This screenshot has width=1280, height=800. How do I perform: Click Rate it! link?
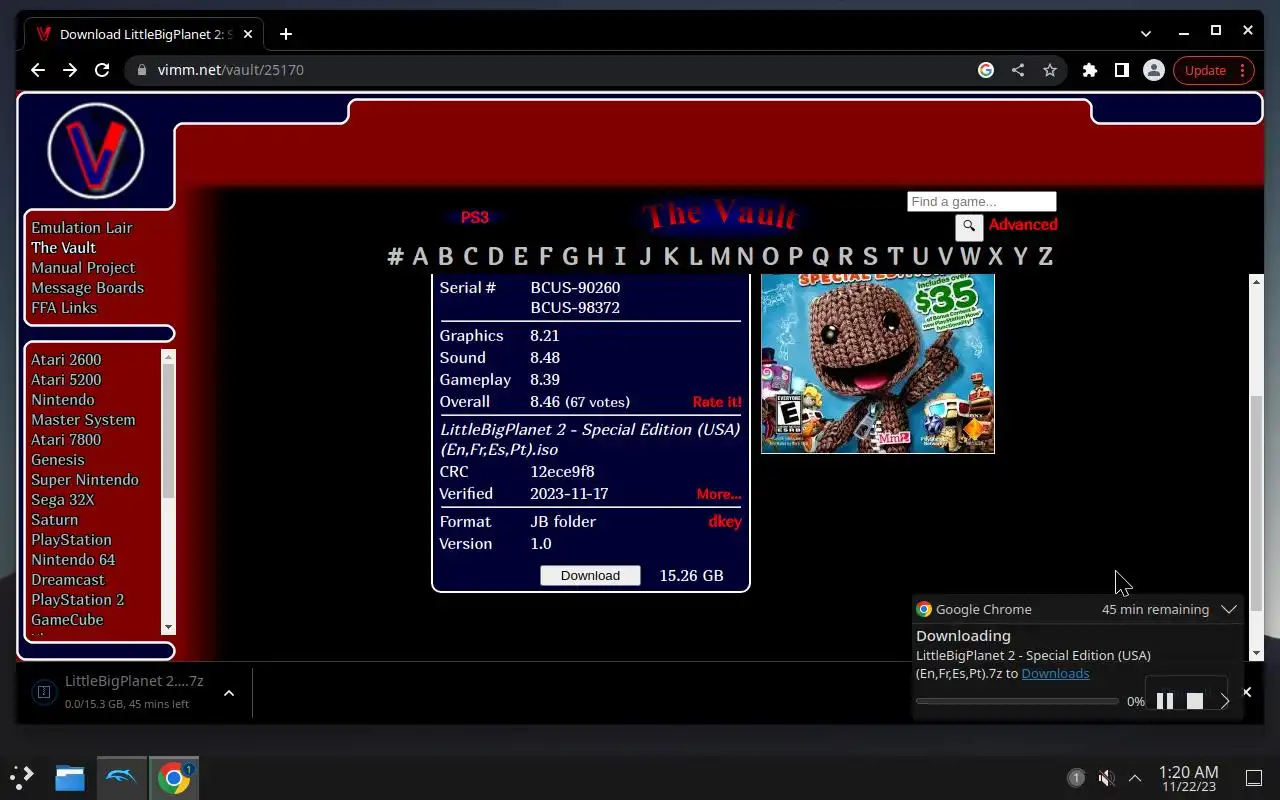pyautogui.click(x=717, y=402)
